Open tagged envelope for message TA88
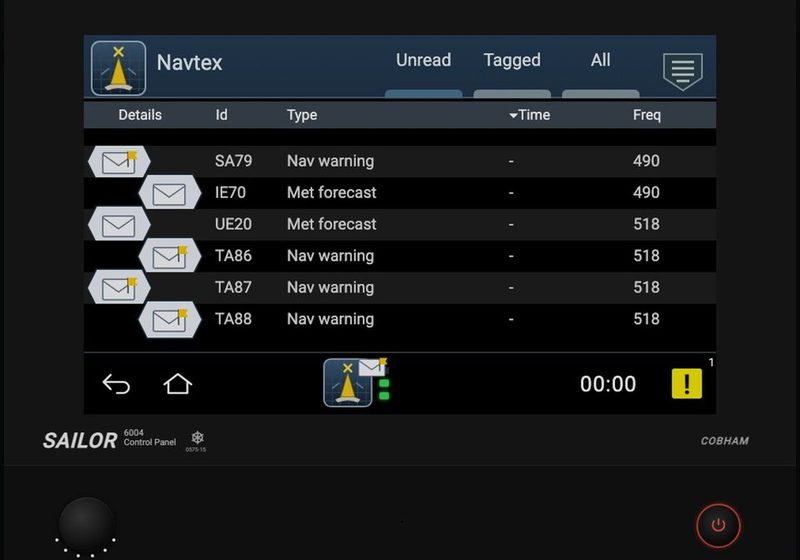 click(x=169, y=320)
